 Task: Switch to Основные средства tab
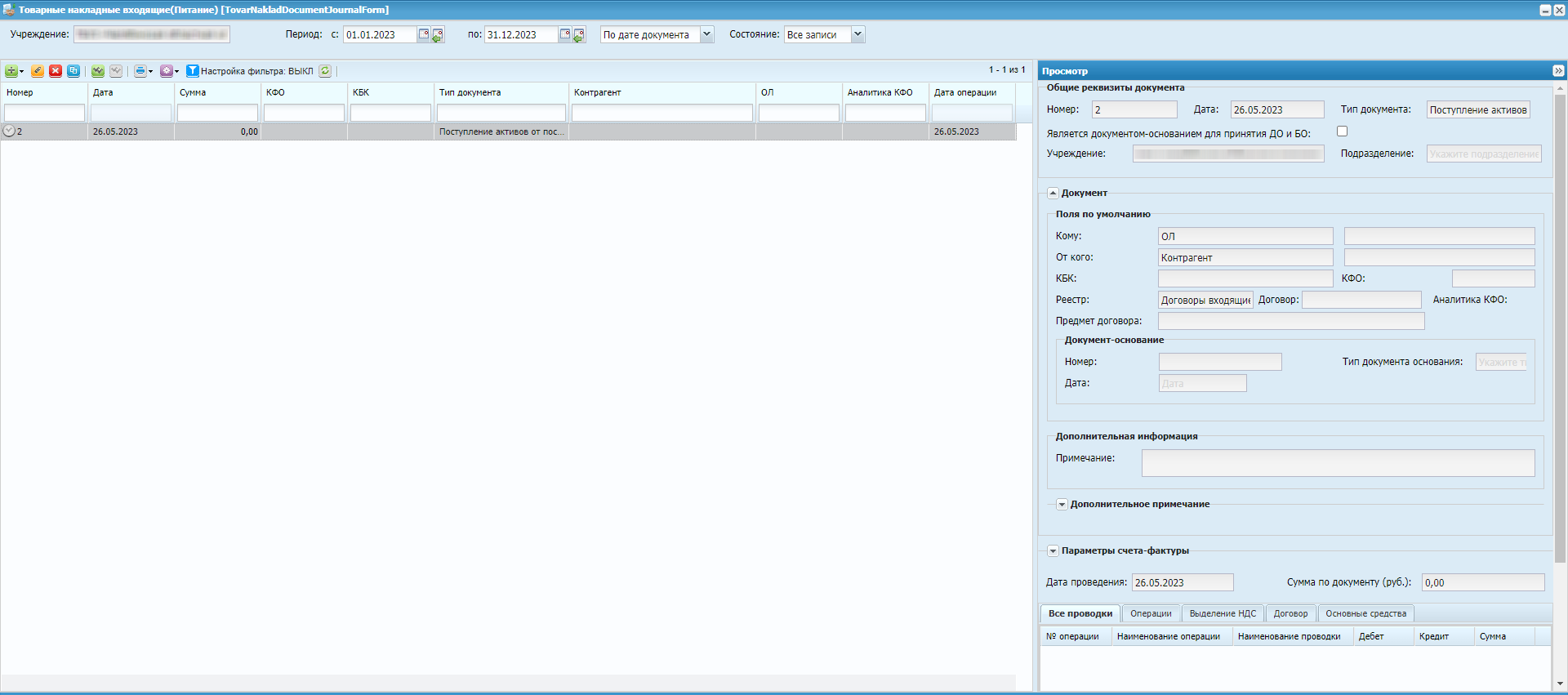tap(1365, 613)
